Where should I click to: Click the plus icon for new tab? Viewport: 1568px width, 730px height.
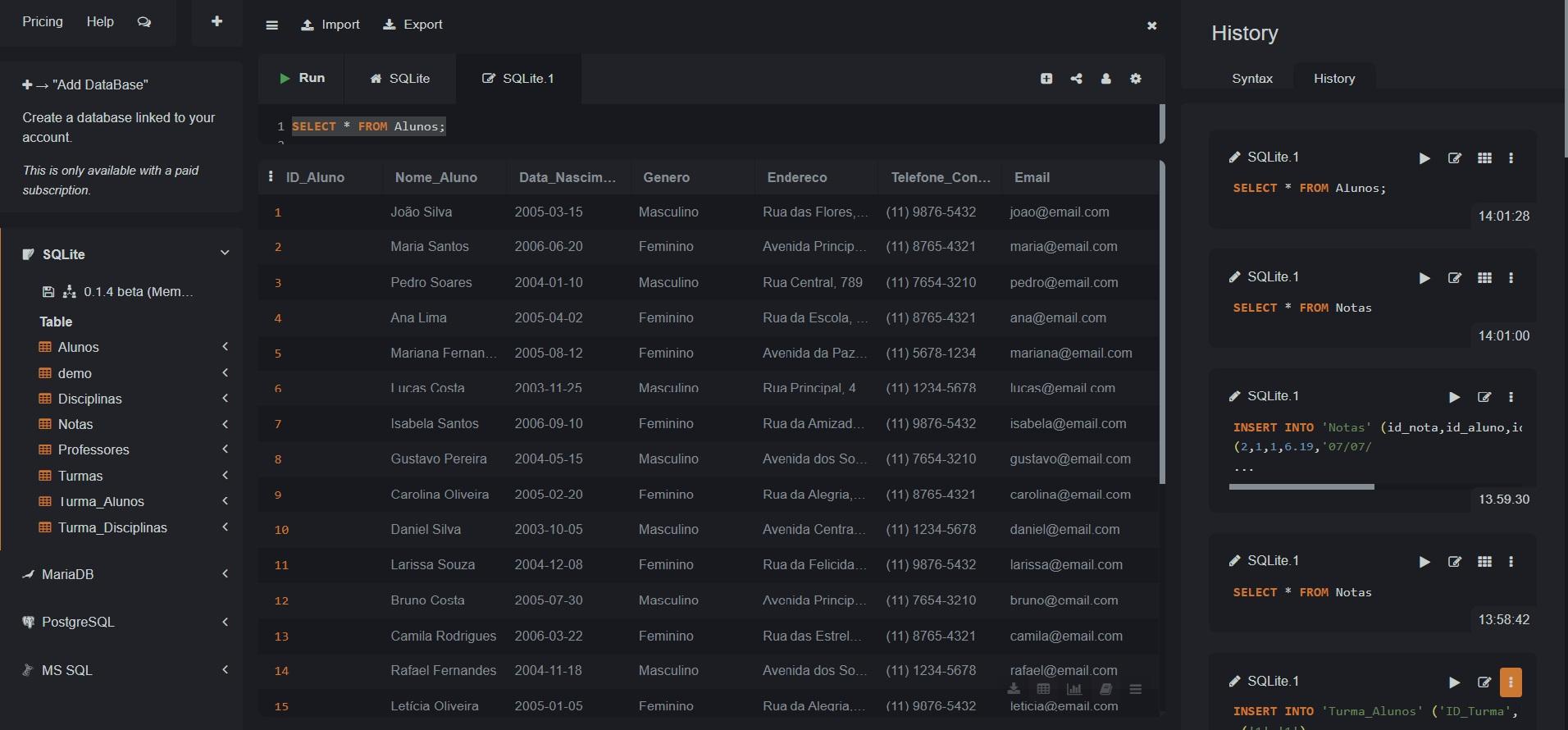pos(217,21)
